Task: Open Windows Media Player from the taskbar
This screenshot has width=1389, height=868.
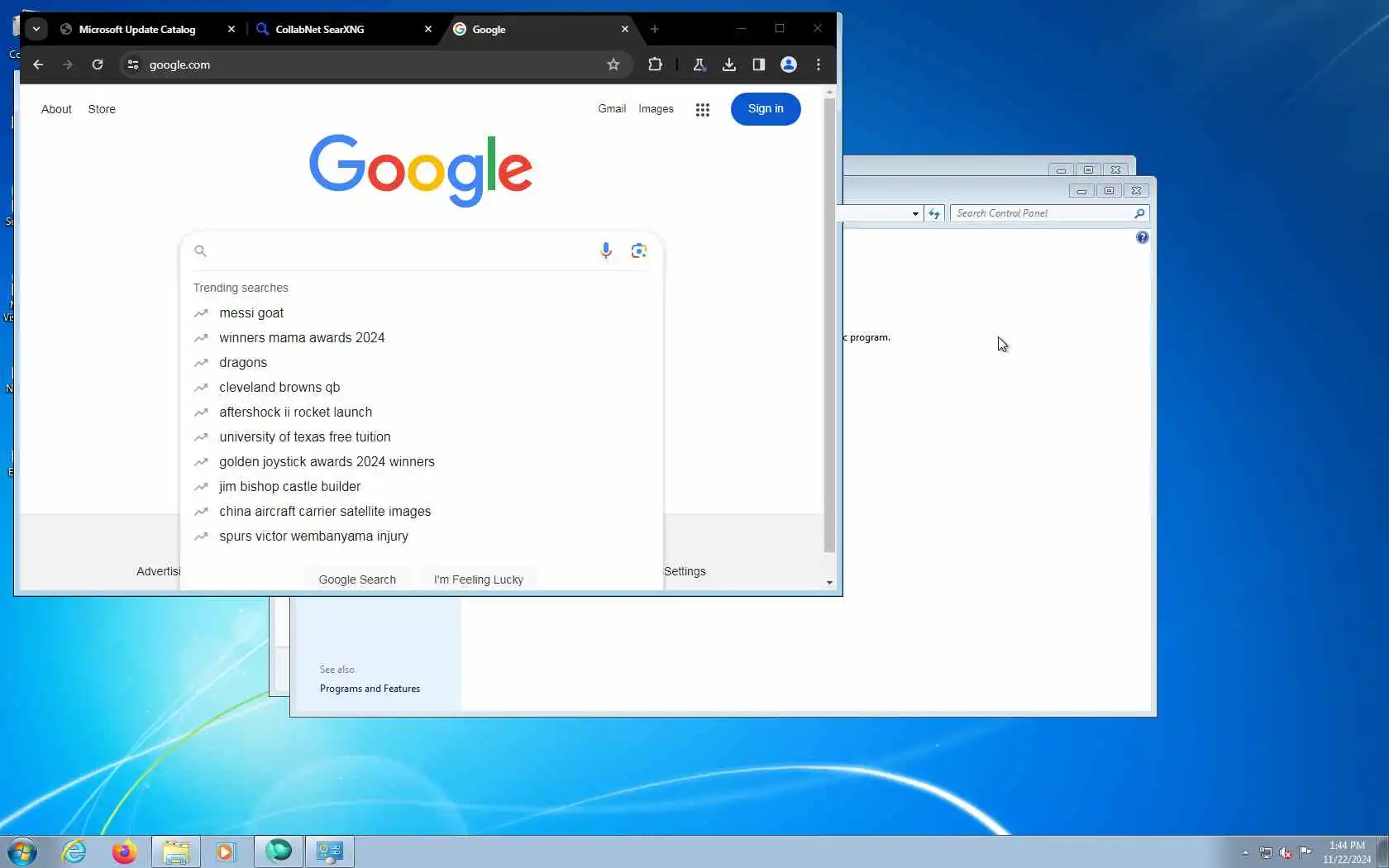Action: 226,851
